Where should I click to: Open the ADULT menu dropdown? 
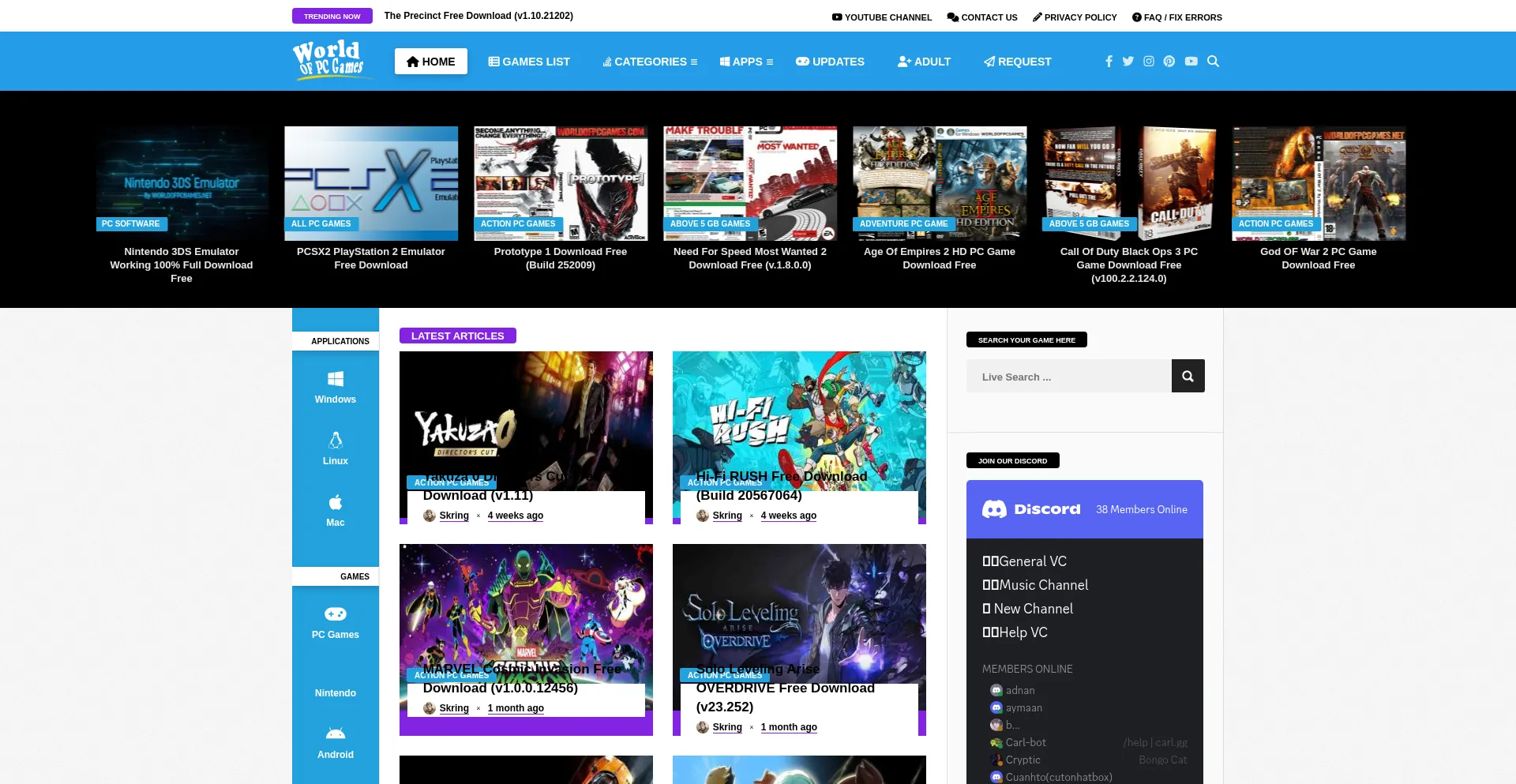coord(924,62)
